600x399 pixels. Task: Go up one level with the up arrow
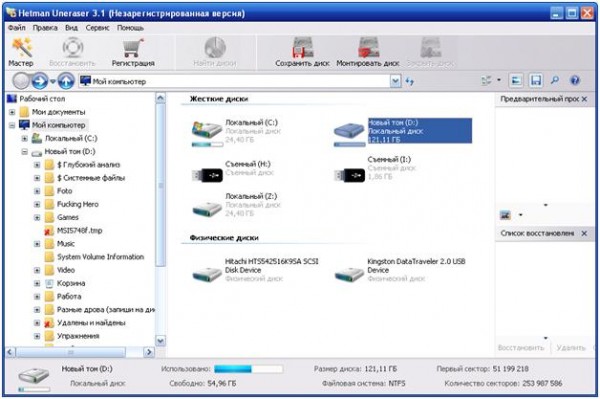click(66, 81)
